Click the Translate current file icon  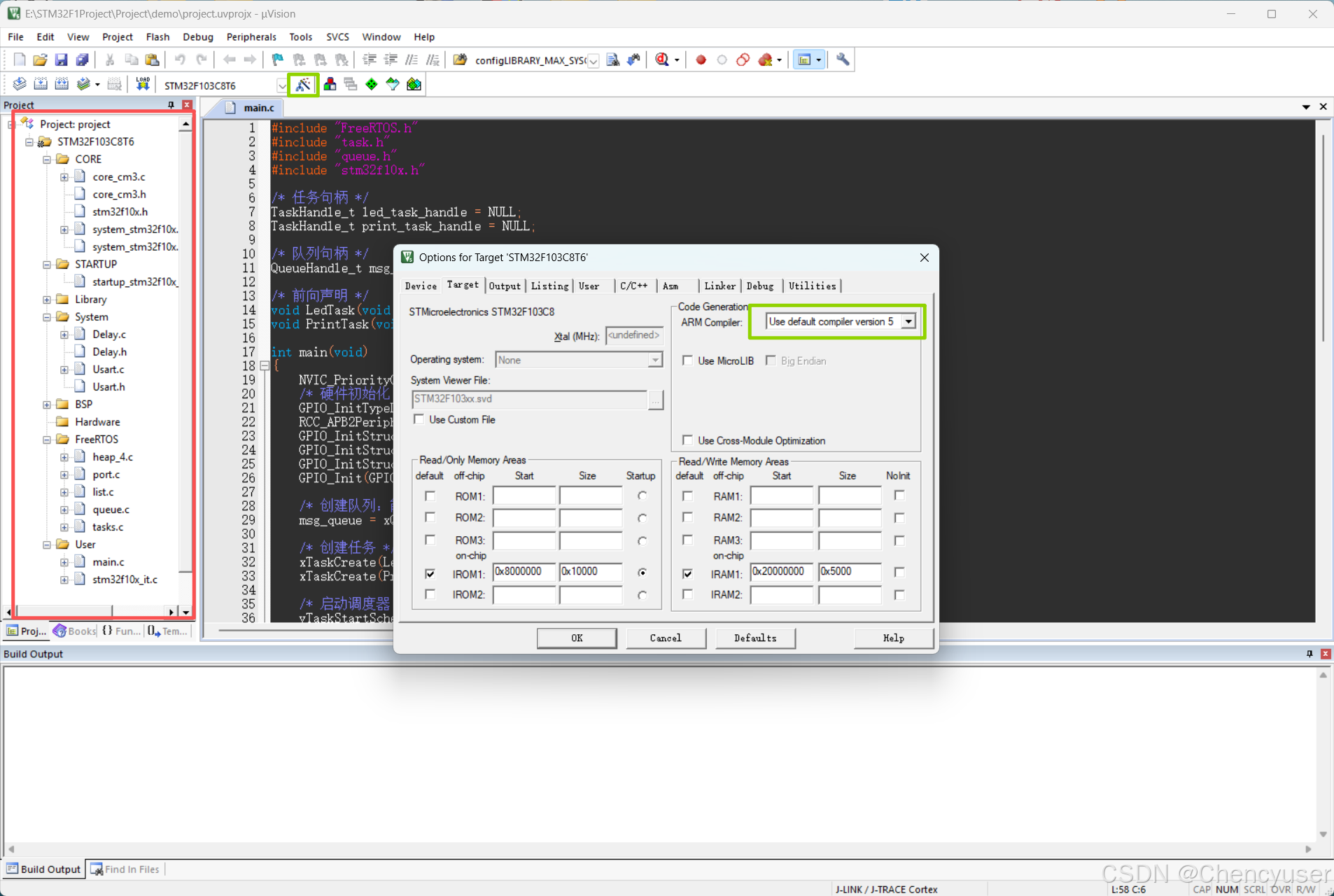click(20, 85)
